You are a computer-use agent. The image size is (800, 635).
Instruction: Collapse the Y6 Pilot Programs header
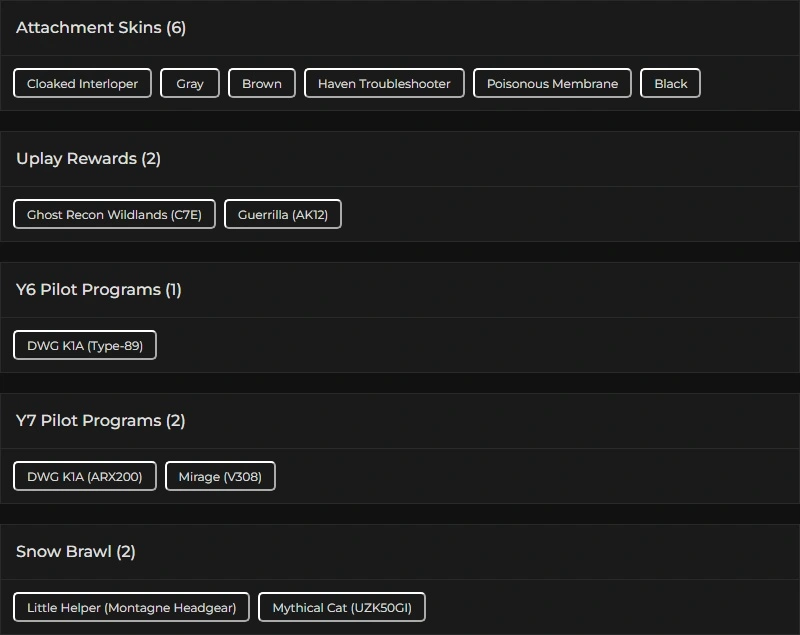click(x=86, y=290)
